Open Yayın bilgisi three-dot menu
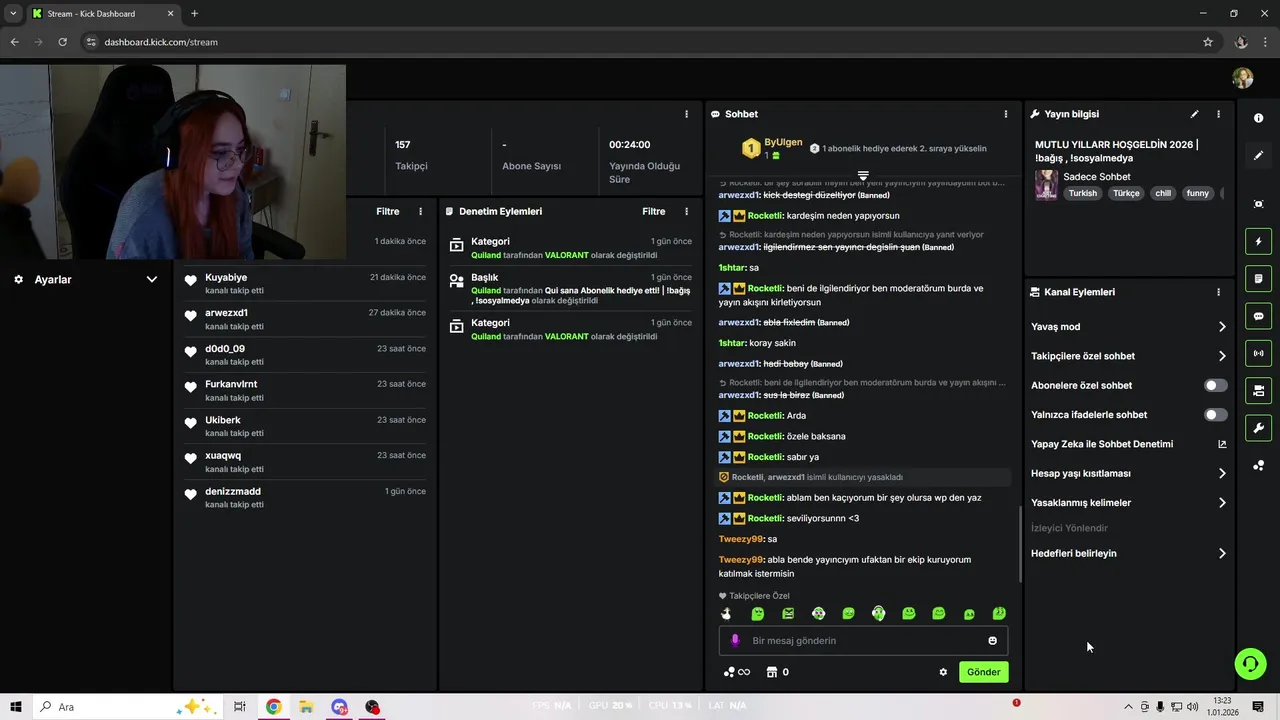1280x720 pixels. 1218,114
